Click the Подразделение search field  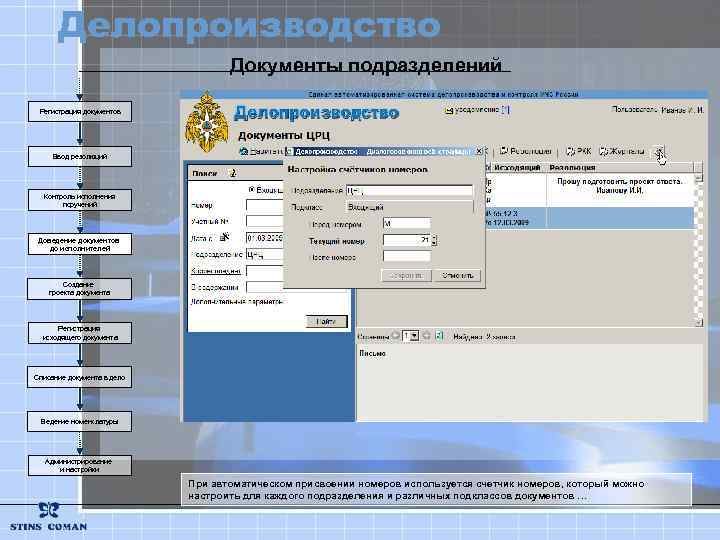[264, 254]
